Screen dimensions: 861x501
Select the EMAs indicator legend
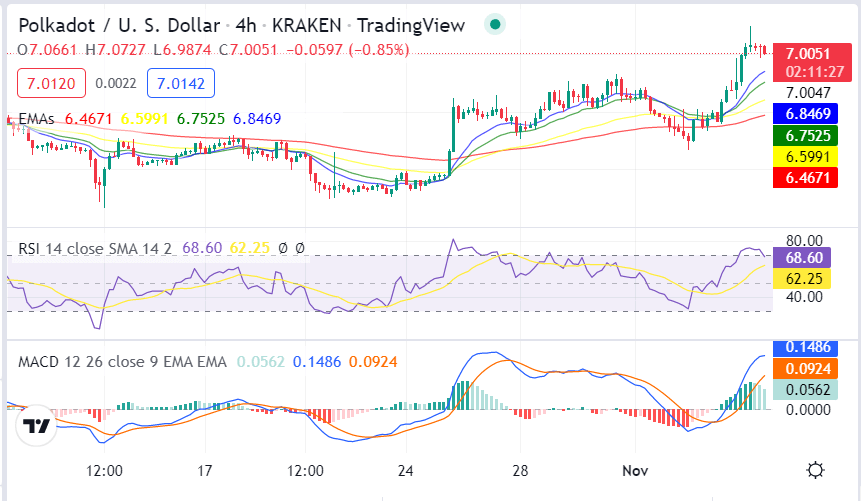36,119
